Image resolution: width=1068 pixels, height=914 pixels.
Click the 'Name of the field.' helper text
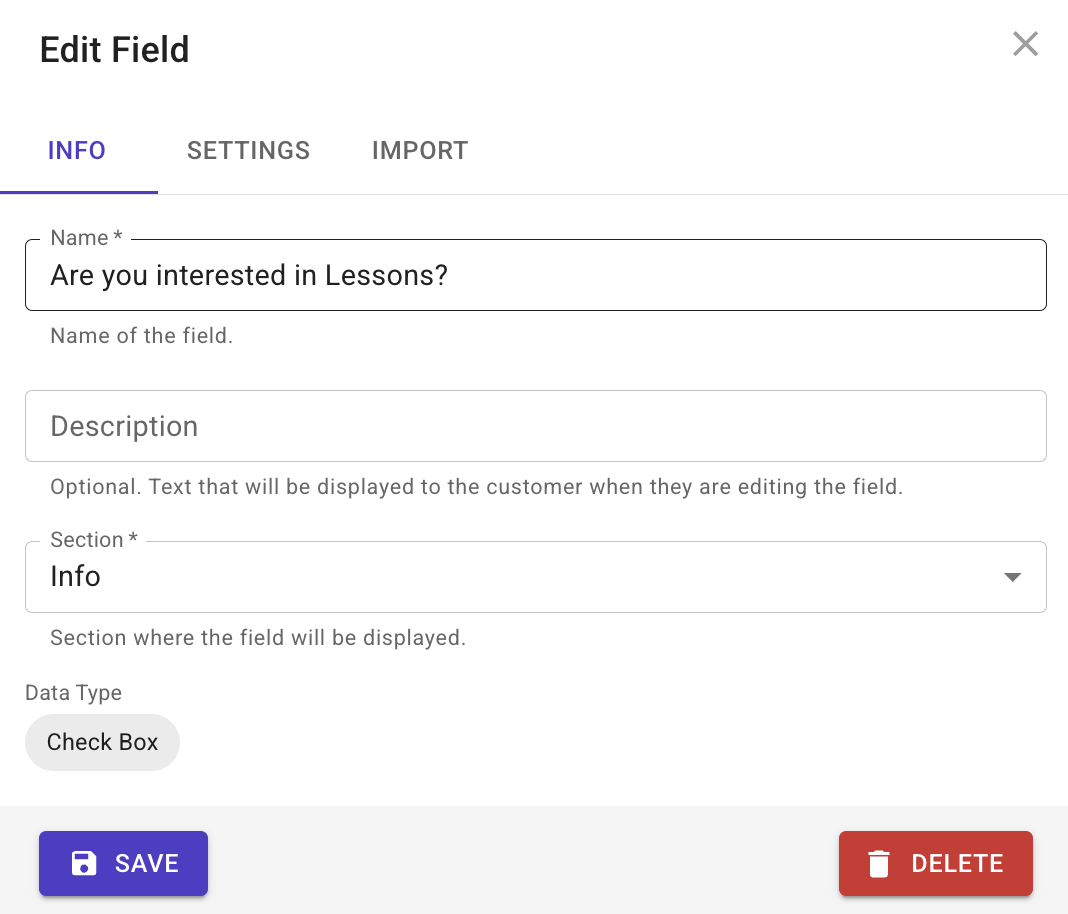coord(142,336)
